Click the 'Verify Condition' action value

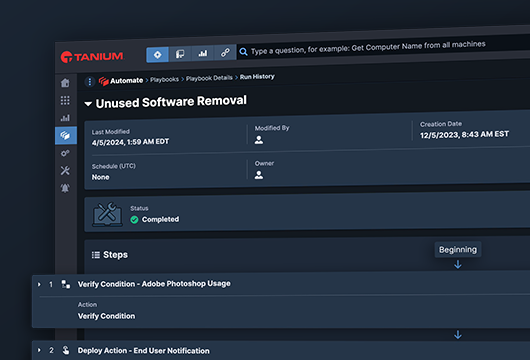tap(106, 316)
